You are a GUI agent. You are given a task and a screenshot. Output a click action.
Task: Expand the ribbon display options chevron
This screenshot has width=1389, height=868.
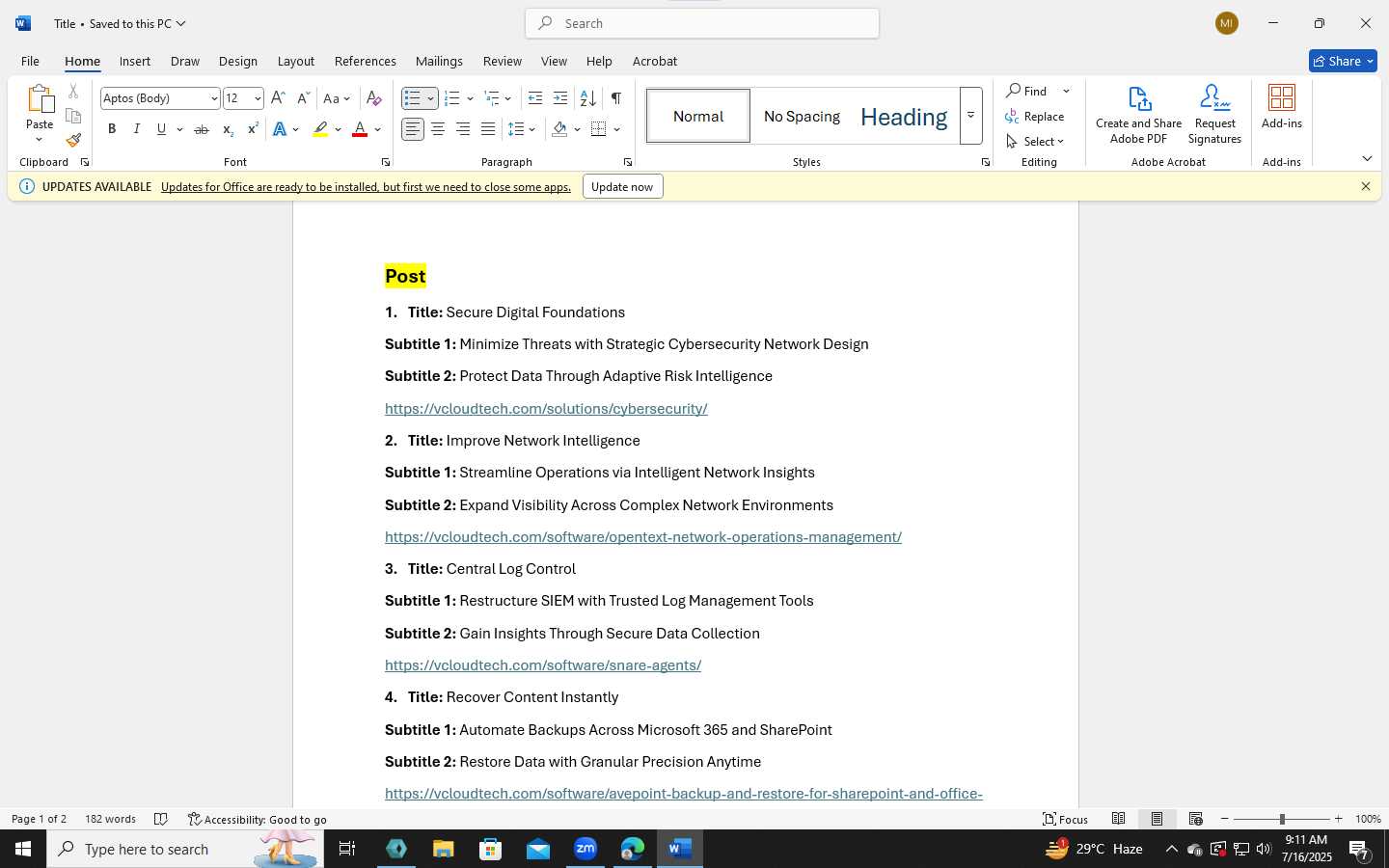(1367, 158)
